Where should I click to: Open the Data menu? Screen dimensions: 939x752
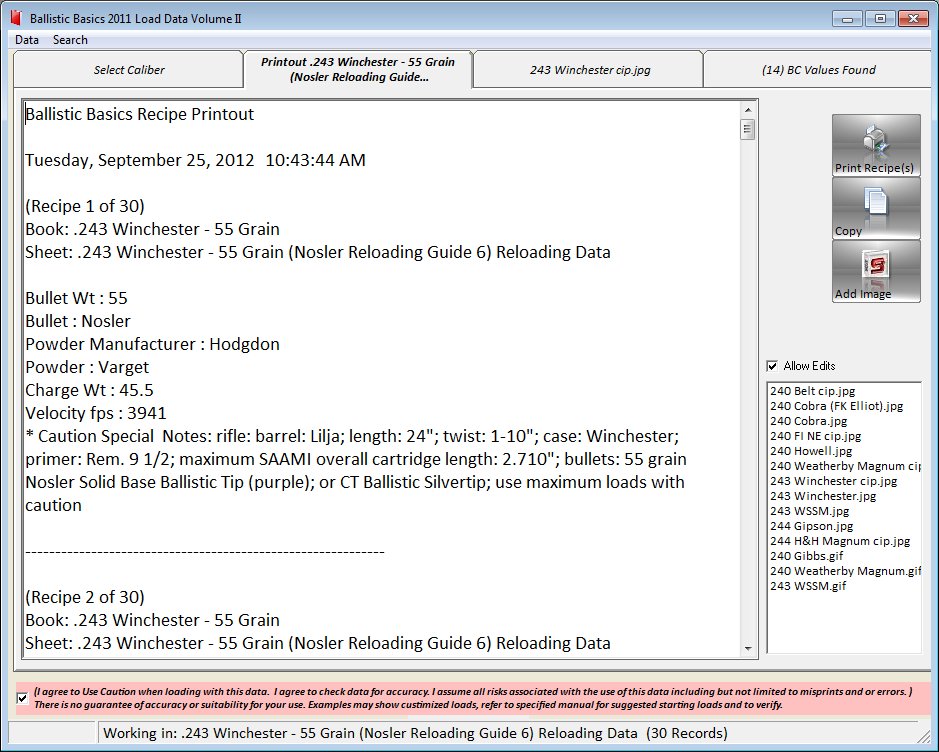(27, 40)
